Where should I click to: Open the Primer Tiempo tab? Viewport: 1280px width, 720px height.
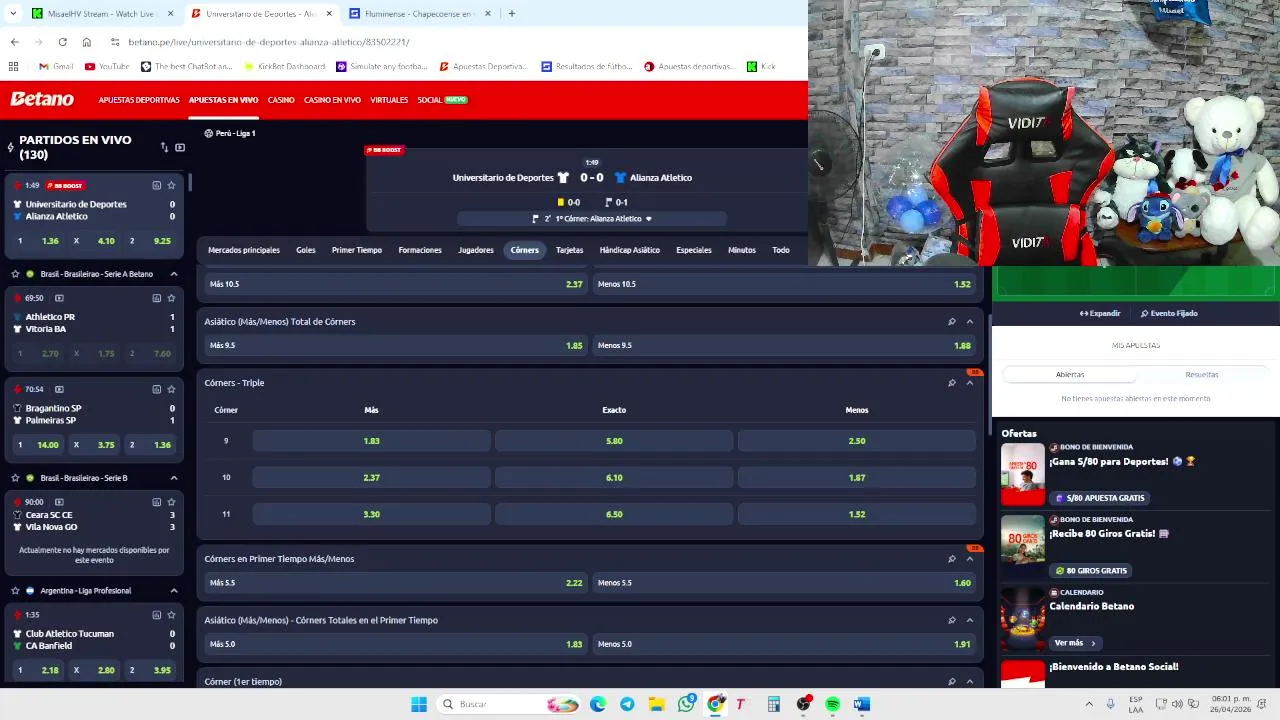pos(357,250)
